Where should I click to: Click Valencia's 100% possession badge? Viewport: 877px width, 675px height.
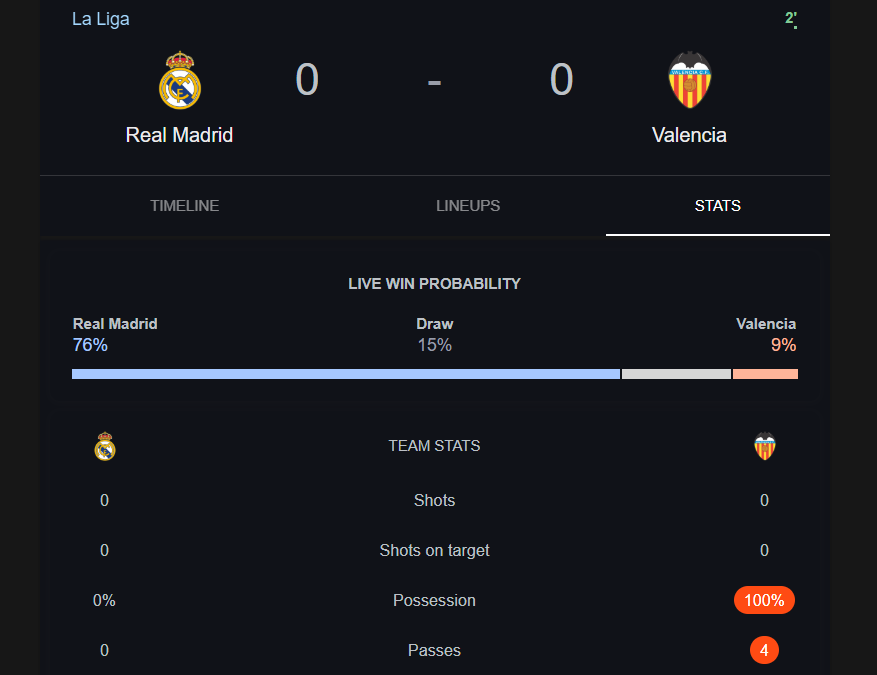click(x=764, y=600)
